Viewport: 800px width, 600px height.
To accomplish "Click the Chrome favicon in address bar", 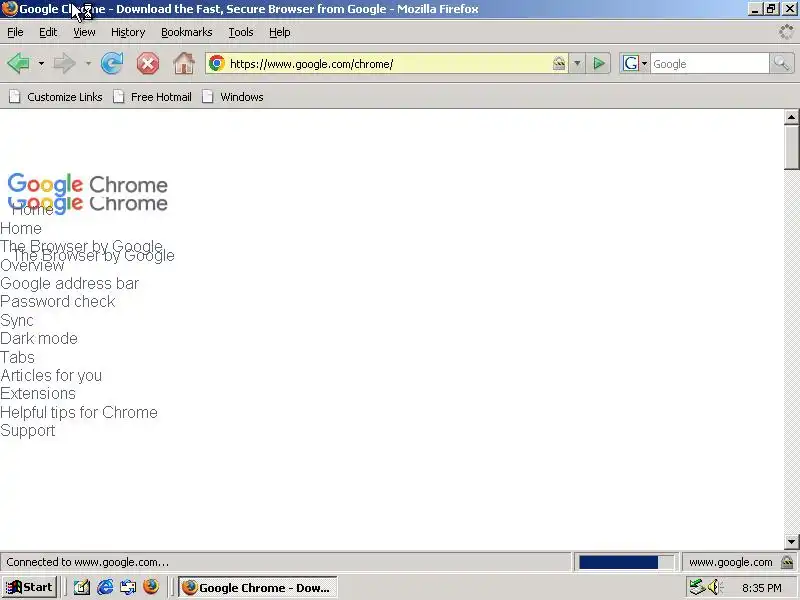I will click(217, 64).
